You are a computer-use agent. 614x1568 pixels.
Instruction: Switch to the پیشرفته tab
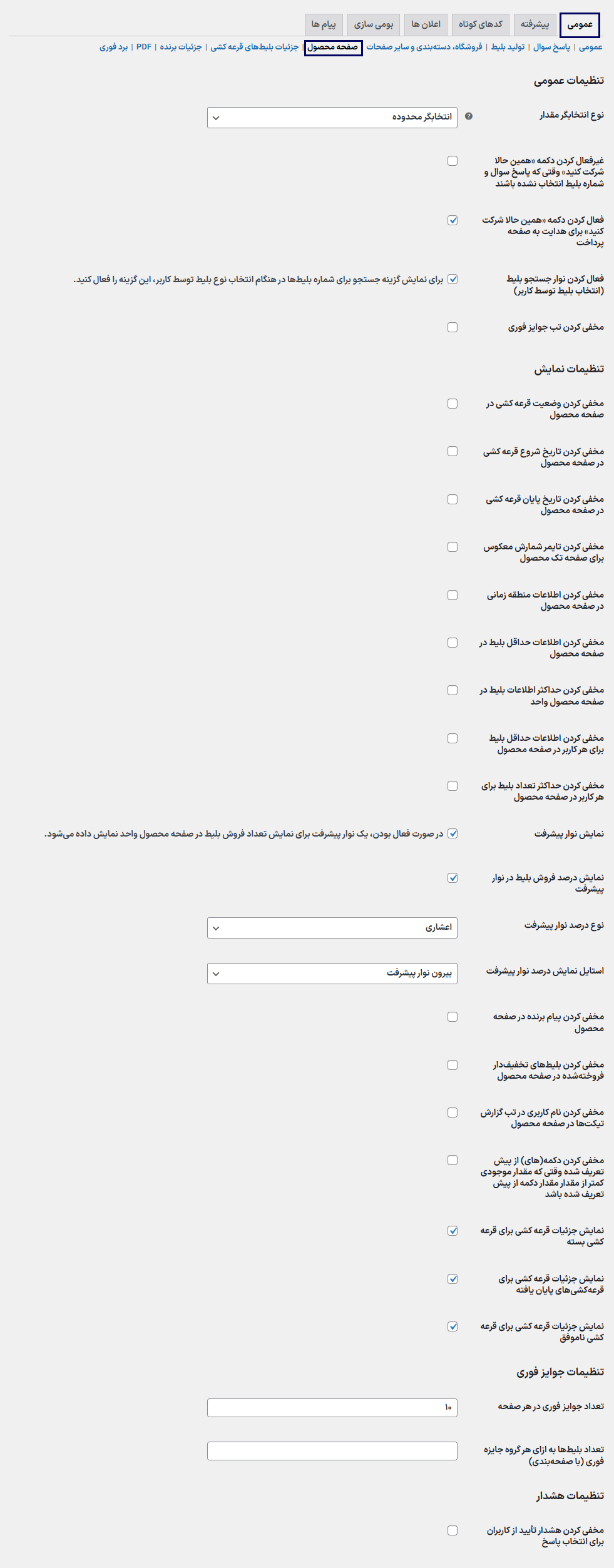535,24
